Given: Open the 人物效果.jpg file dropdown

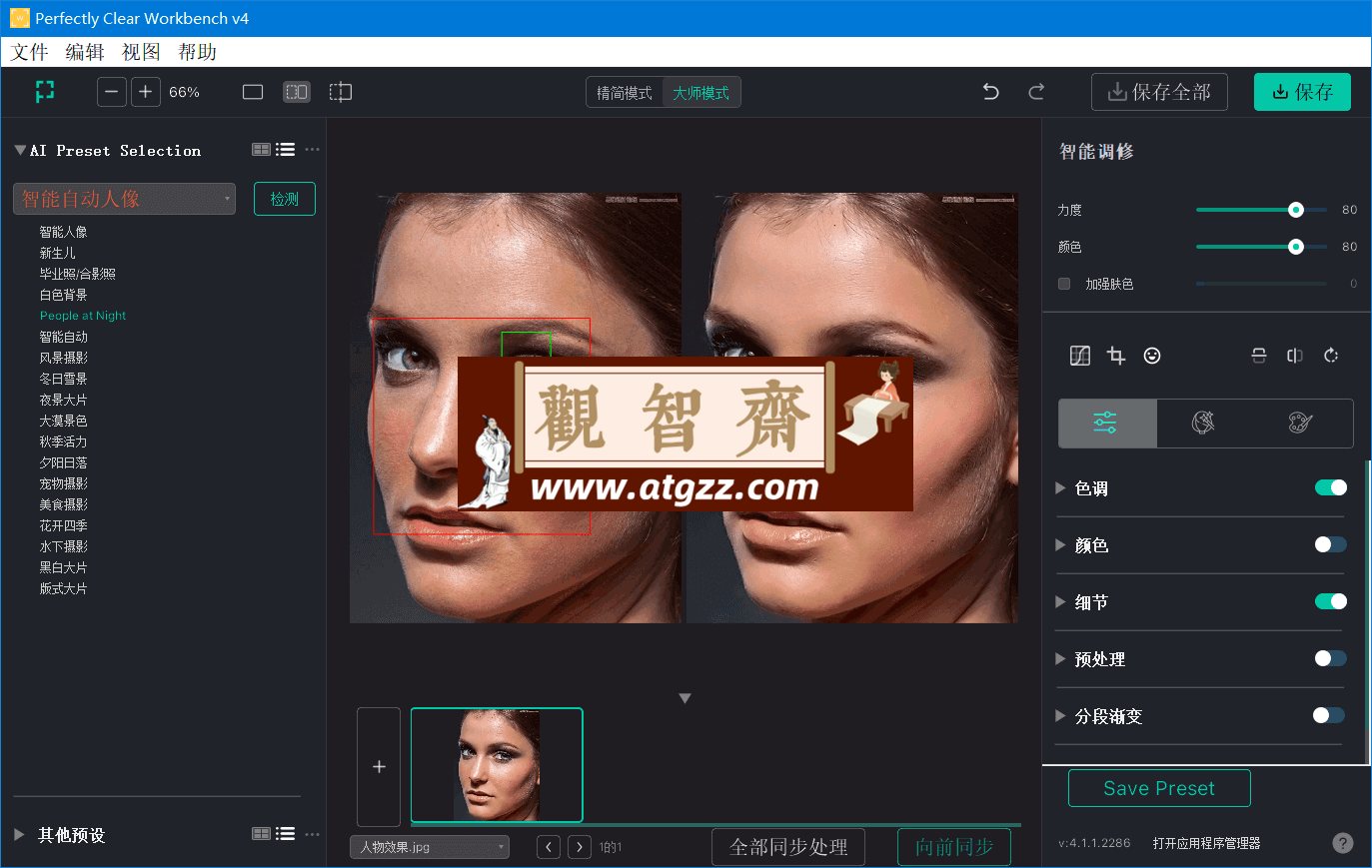Looking at the screenshot, I should (x=430, y=847).
